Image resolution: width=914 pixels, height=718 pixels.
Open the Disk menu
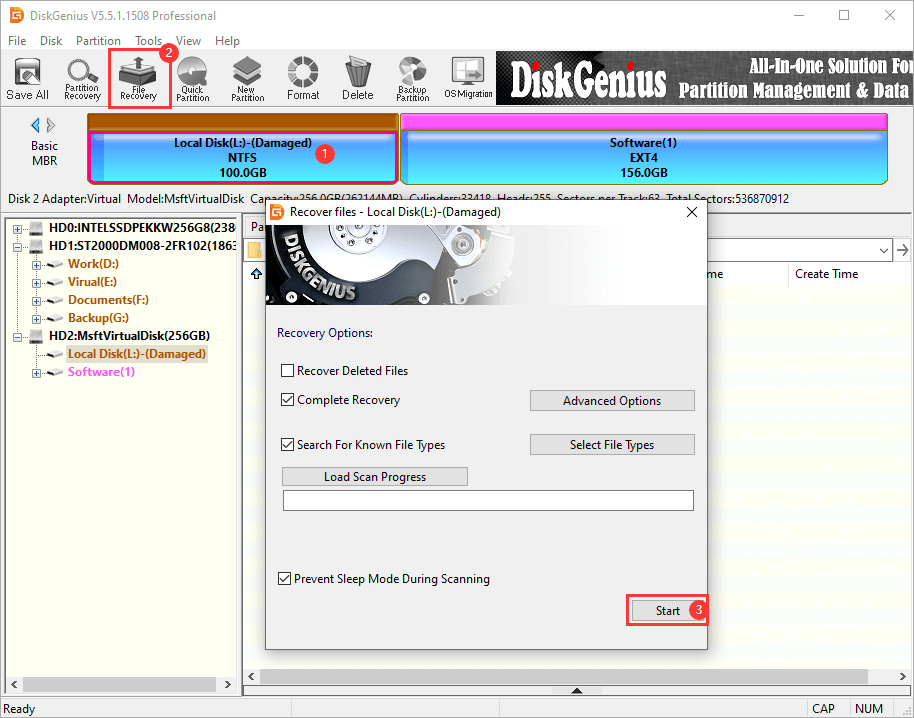51,41
